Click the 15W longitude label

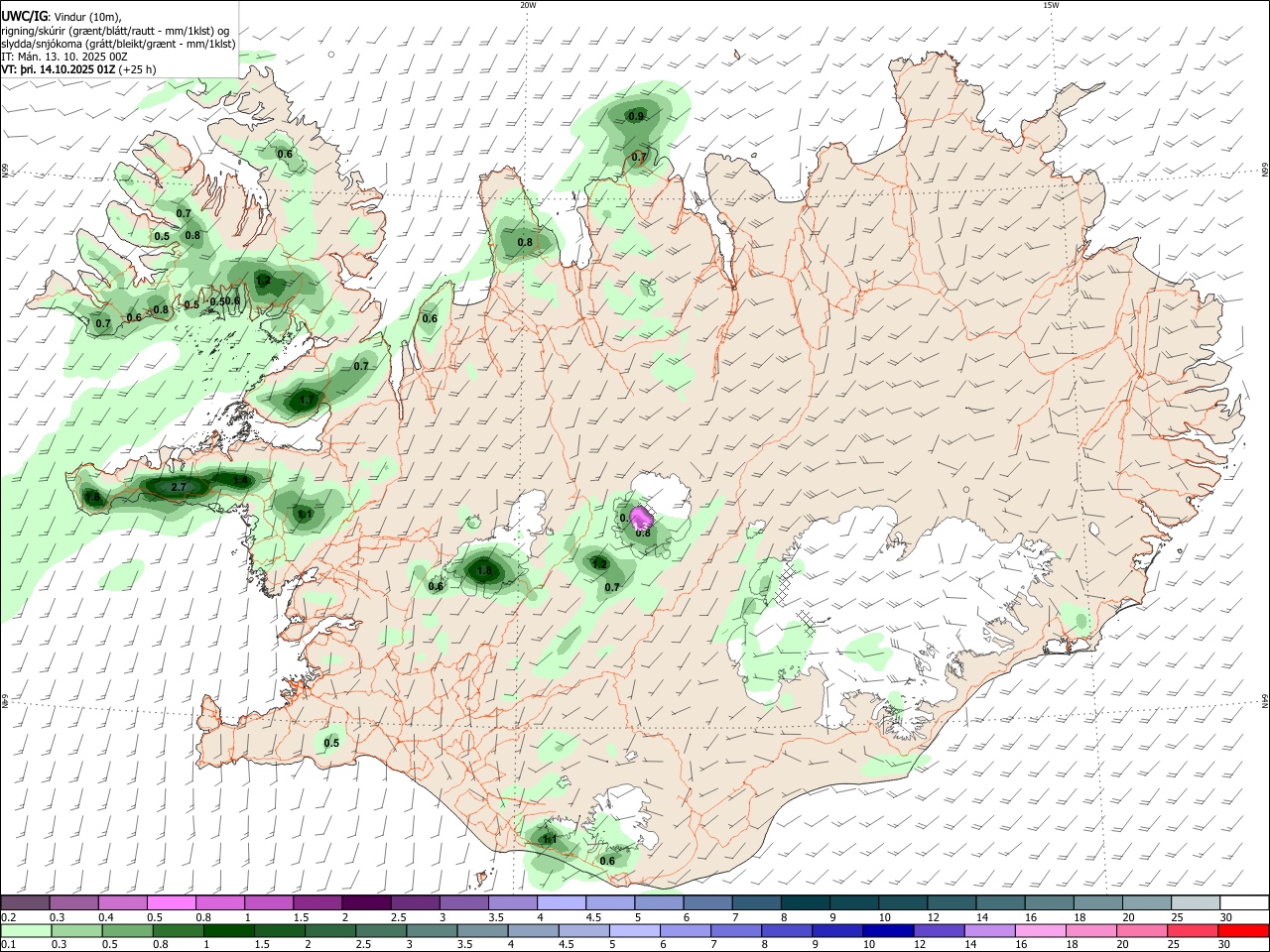1051,5
